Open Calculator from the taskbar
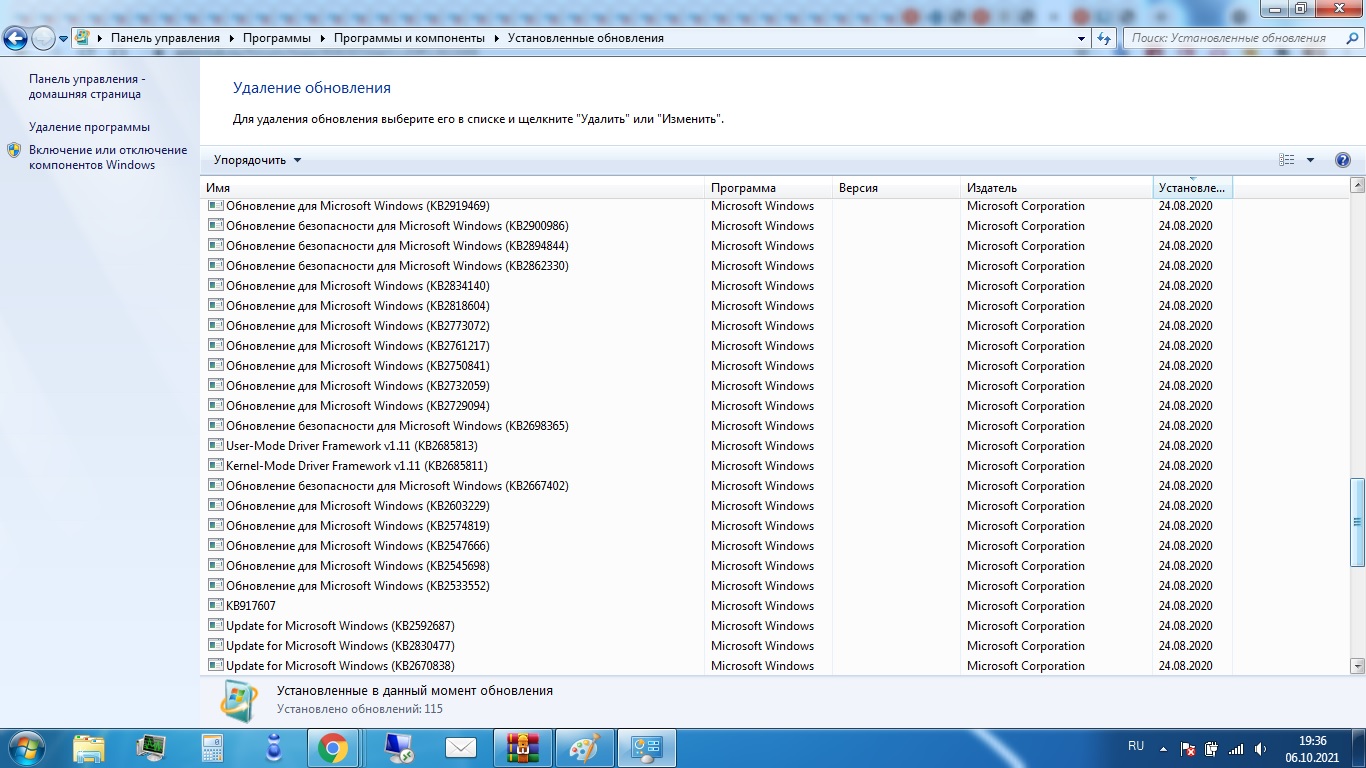 pyautogui.click(x=212, y=747)
